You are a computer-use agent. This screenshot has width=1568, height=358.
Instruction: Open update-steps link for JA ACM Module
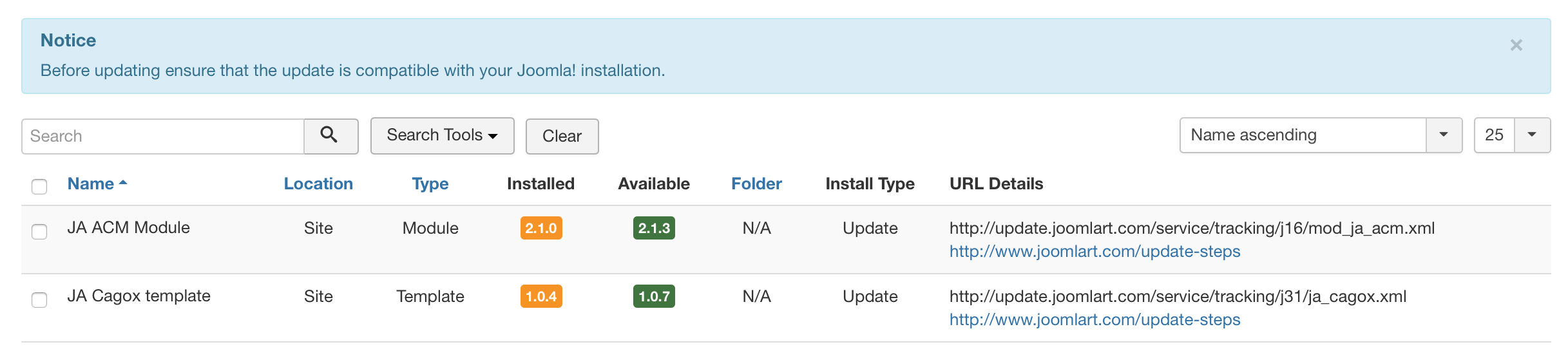click(x=1095, y=252)
